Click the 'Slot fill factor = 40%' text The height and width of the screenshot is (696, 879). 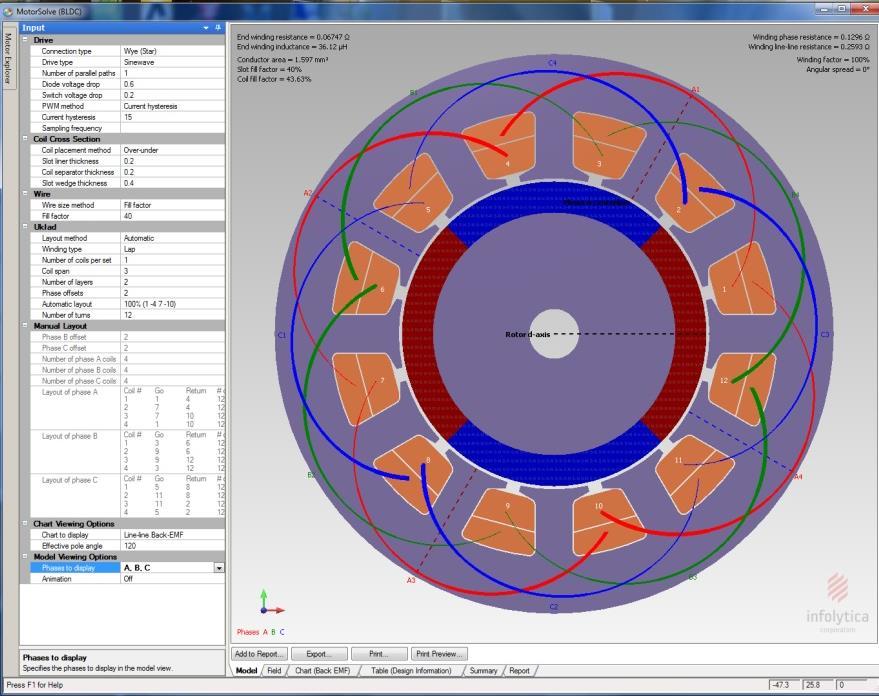point(269,69)
